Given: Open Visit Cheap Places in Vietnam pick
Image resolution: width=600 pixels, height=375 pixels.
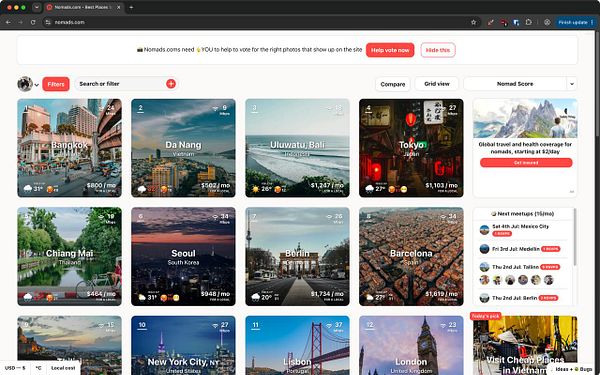Looking at the screenshot, I should coord(525,345).
